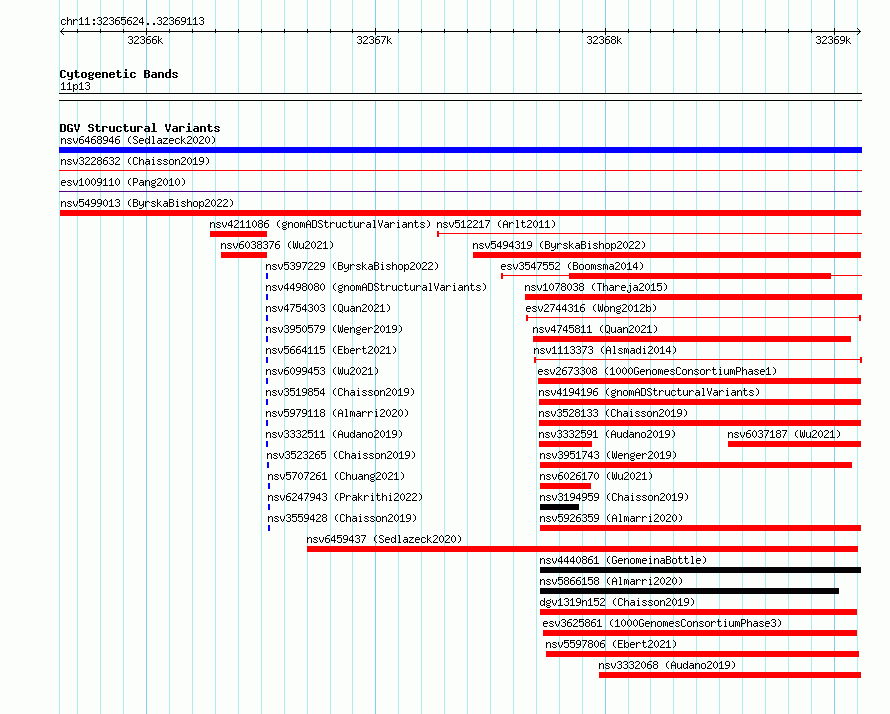Open the nsv4211086 gnomADStructuralVariants entry

pyautogui.click(x=320, y=224)
